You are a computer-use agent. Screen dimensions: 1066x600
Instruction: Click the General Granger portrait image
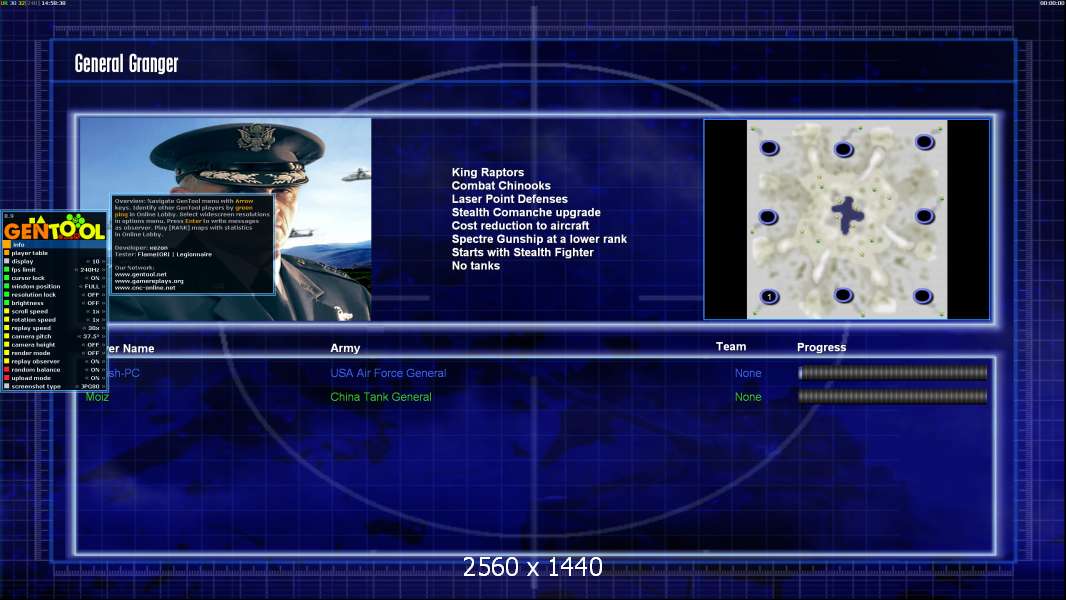point(225,219)
